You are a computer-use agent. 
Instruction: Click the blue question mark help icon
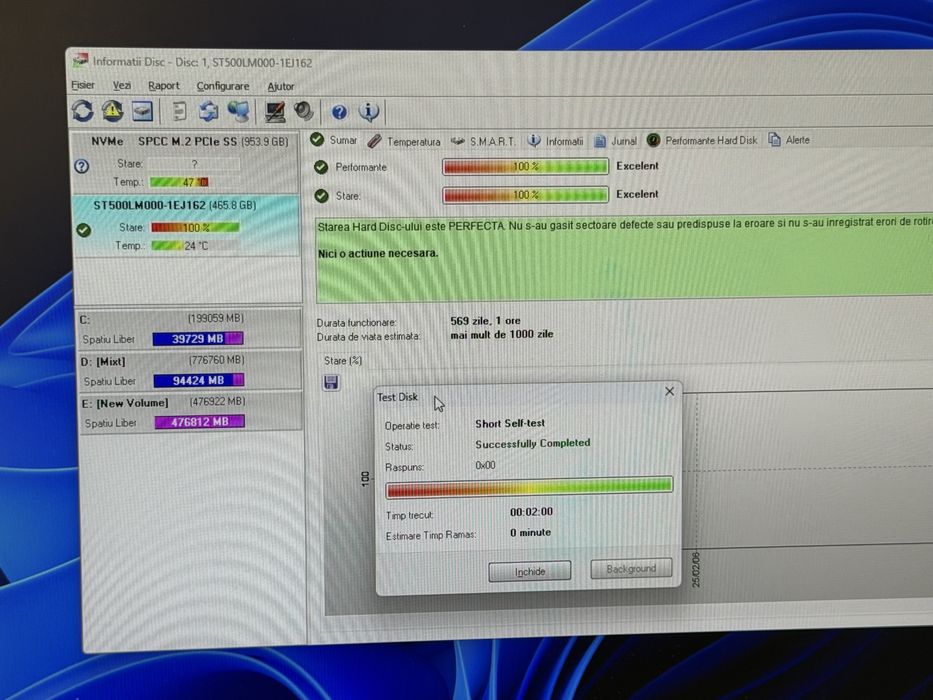[339, 112]
